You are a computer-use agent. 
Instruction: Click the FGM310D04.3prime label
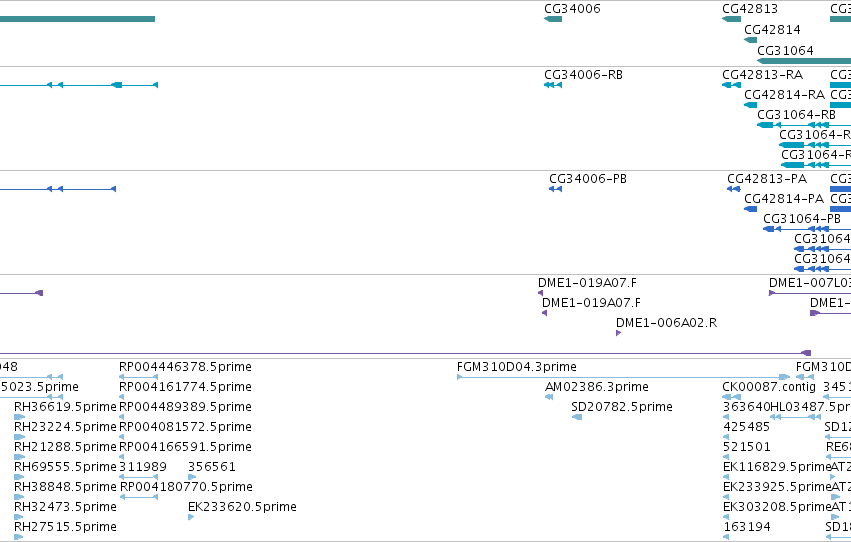pyautogui.click(x=517, y=367)
